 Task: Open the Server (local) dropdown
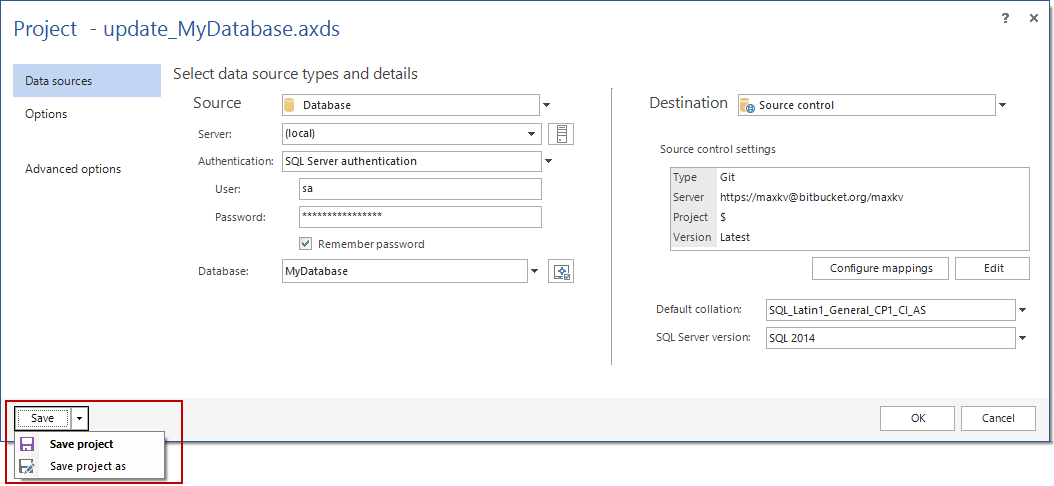pos(533,134)
